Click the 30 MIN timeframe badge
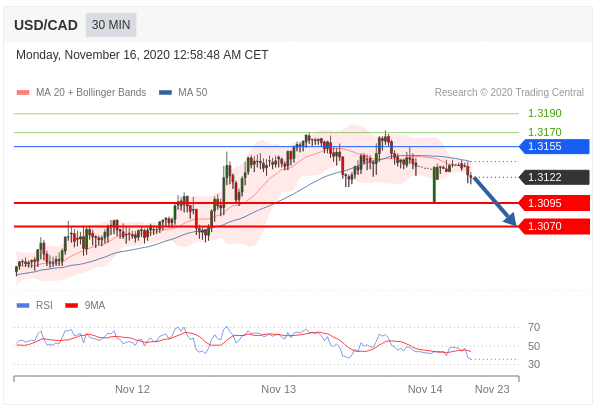The width and height of the screenshot is (596, 411). click(x=111, y=25)
